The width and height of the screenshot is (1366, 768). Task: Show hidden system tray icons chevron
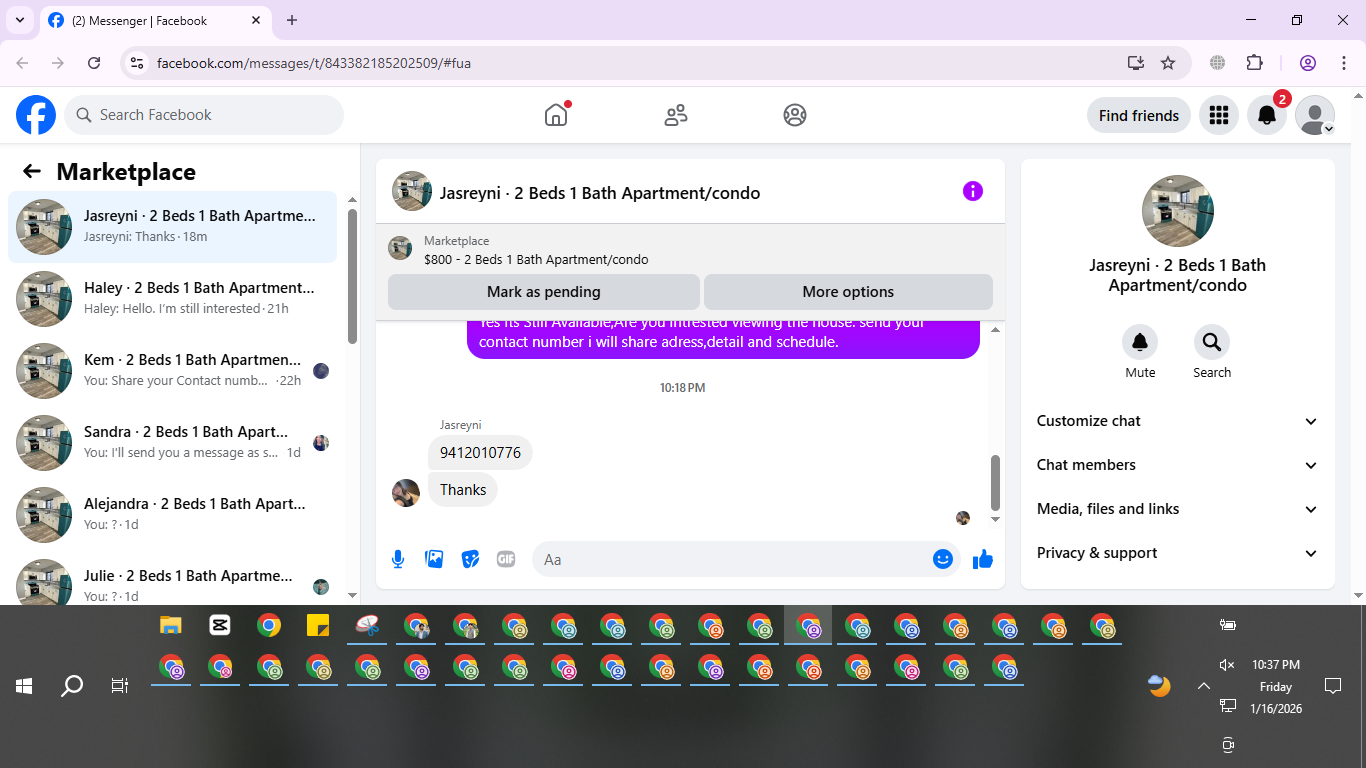click(1204, 686)
